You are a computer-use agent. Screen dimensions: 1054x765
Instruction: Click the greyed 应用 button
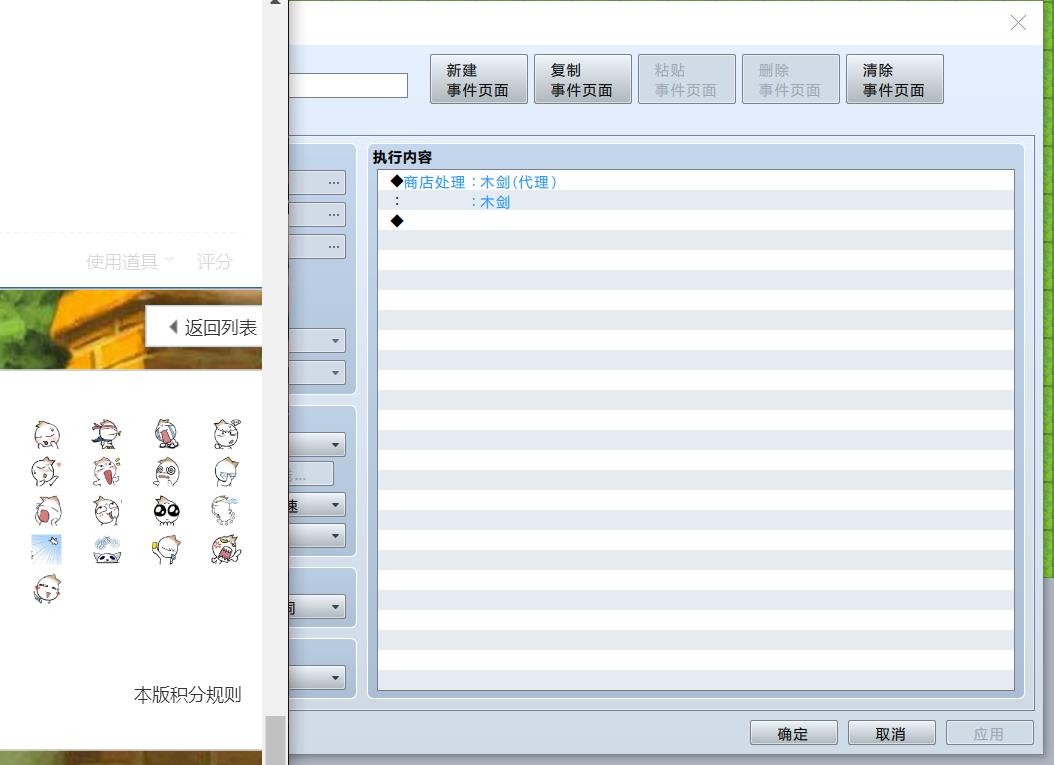989,733
